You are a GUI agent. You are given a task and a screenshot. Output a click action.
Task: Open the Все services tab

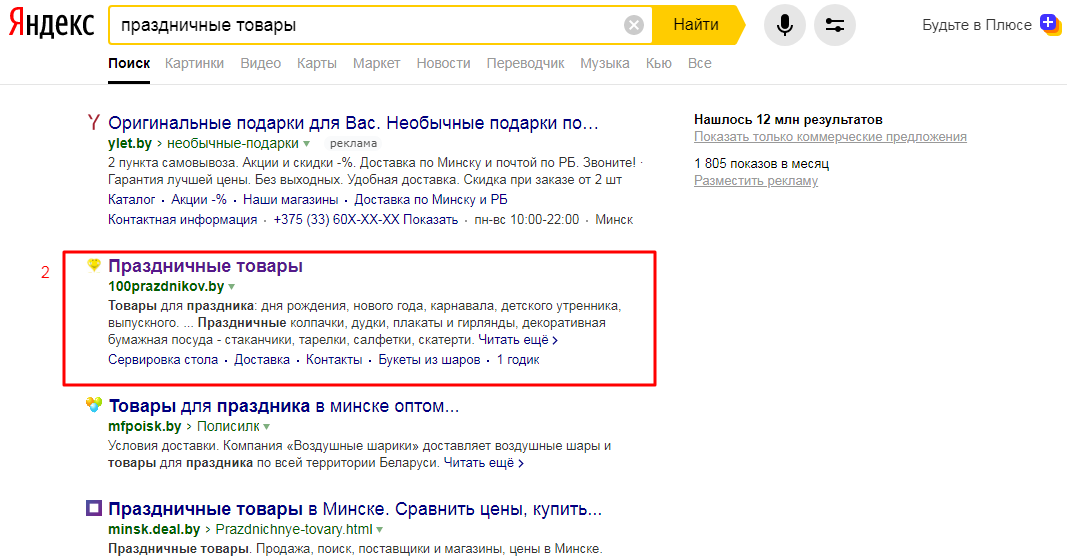pyautogui.click(x=700, y=63)
